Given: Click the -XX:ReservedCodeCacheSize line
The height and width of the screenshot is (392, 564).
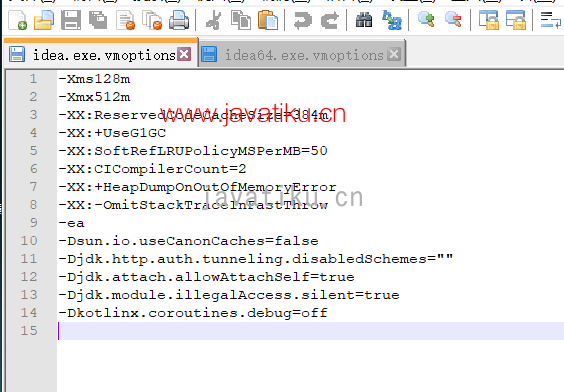Looking at the screenshot, I should pyautogui.click(x=194, y=115).
